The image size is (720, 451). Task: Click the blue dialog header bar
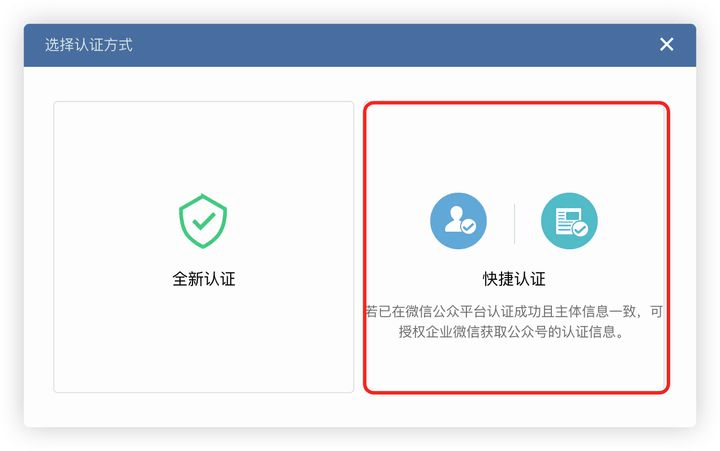360,45
